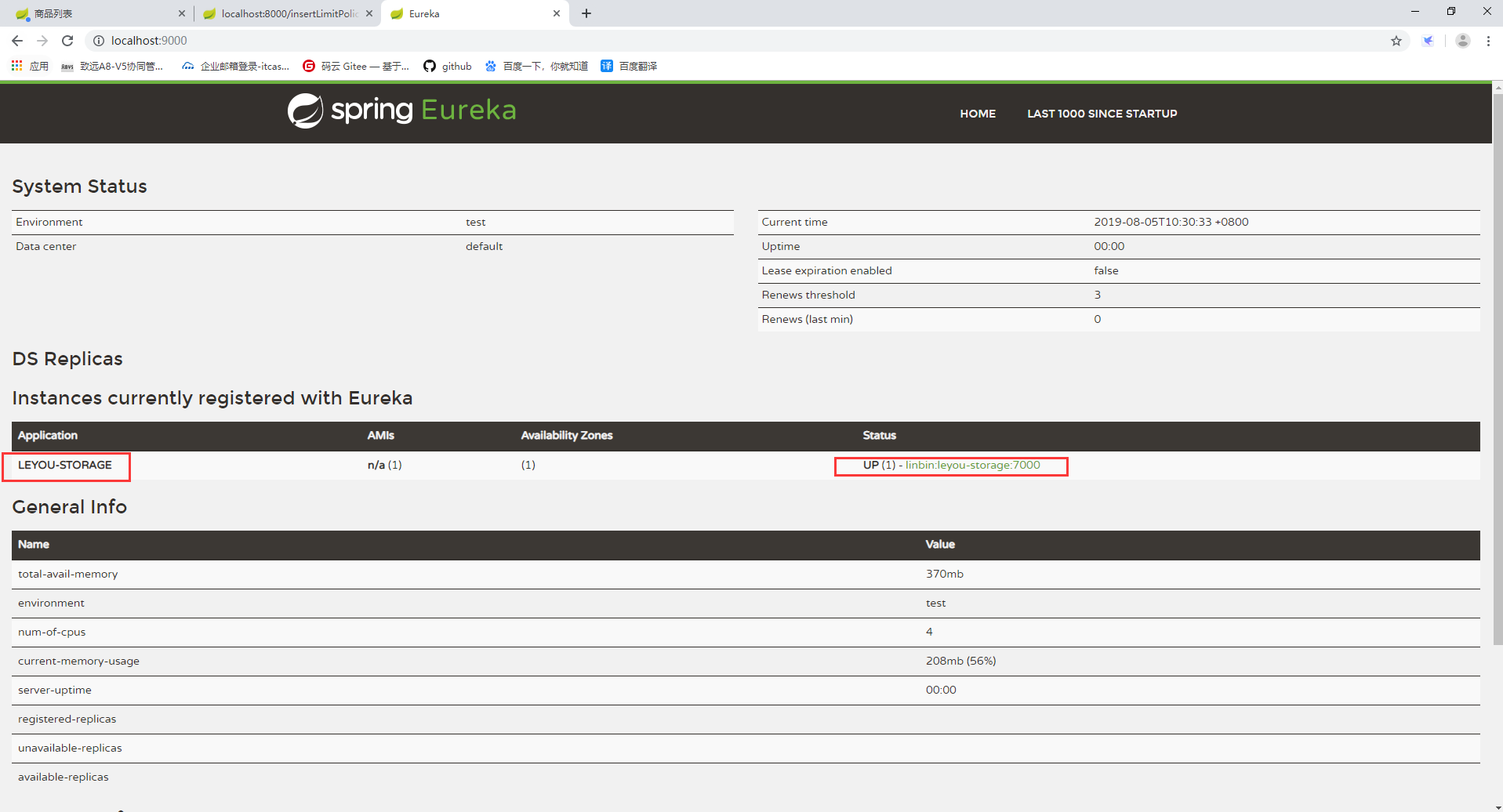1503x812 pixels.
Task: Click the browser Back arrow
Action: [x=17, y=41]
